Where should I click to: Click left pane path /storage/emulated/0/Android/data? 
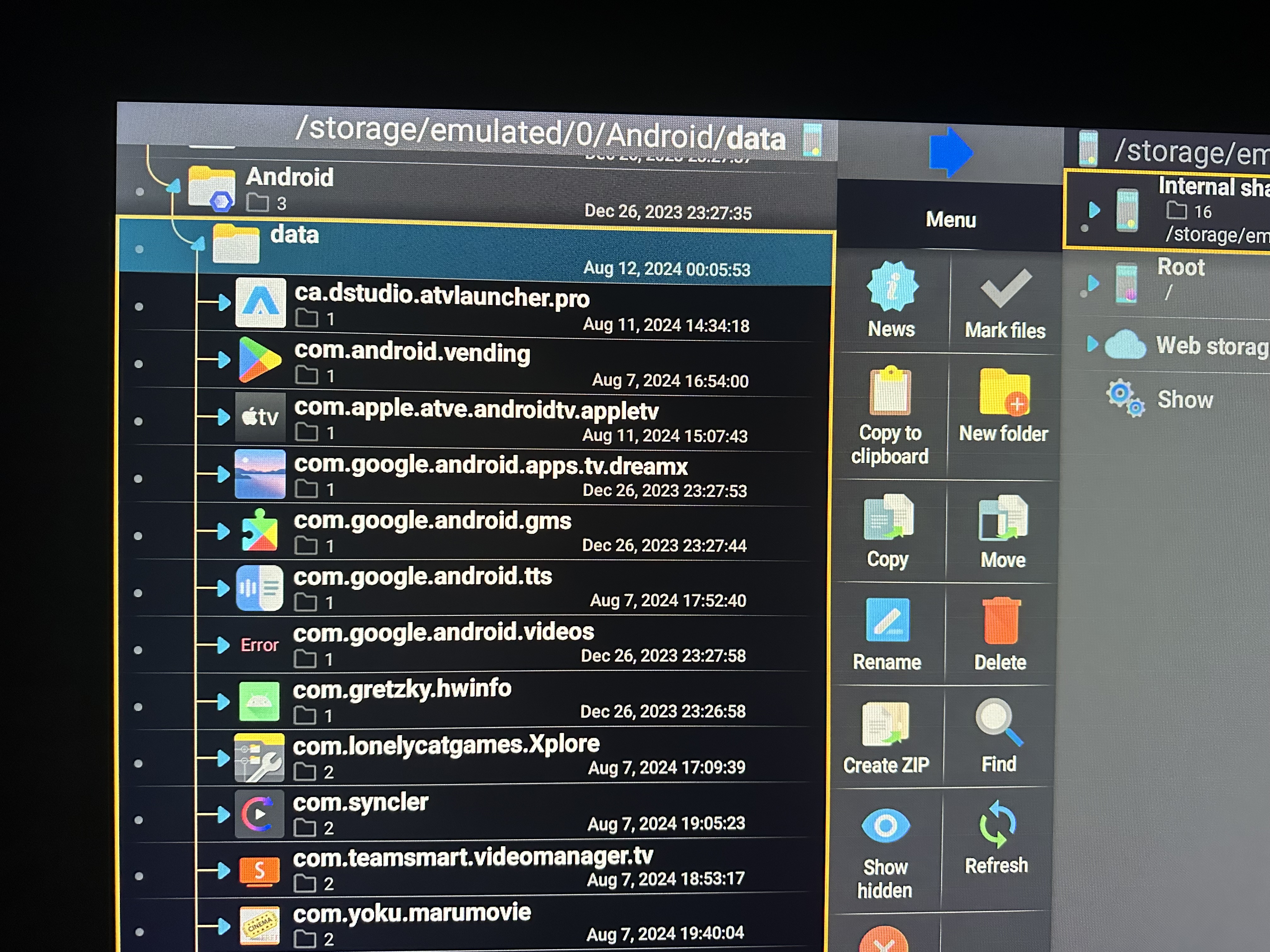pyautogui.click(x=540, y=133)
